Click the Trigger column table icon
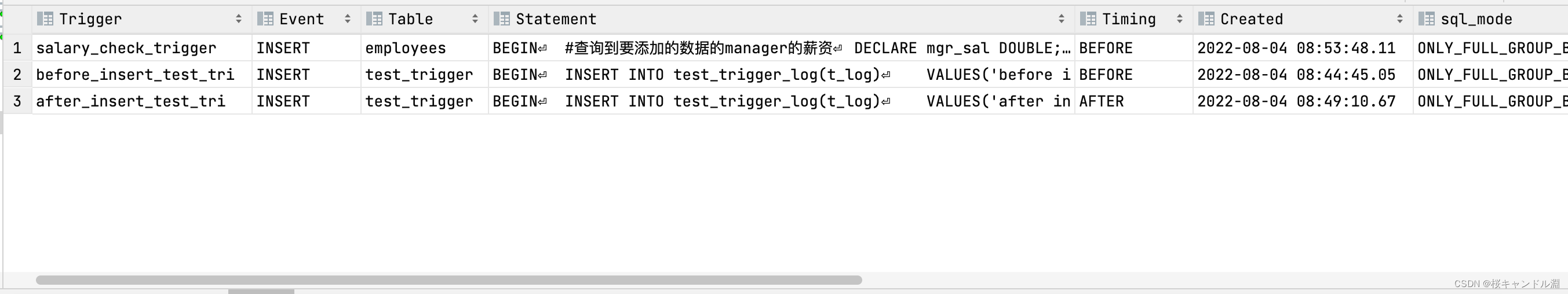Image resolution: width=1568 pixels, height=294 pixels. tap(45, 20)
